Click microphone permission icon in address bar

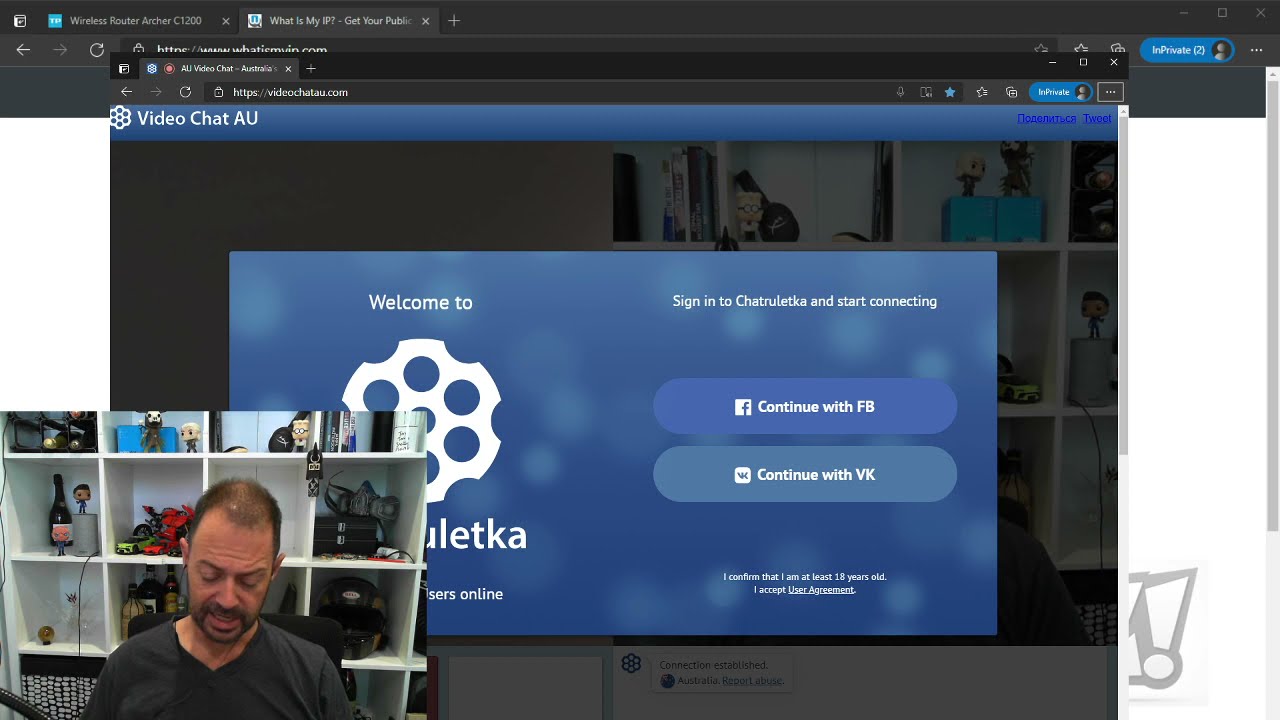900,92
